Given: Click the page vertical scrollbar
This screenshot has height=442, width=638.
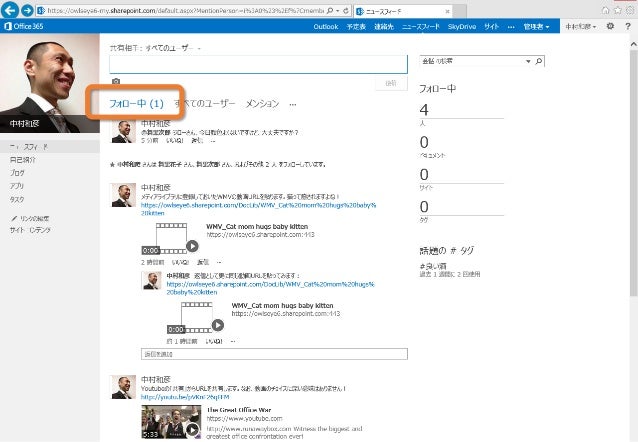Looking at the screenshot, I should 634,175.
